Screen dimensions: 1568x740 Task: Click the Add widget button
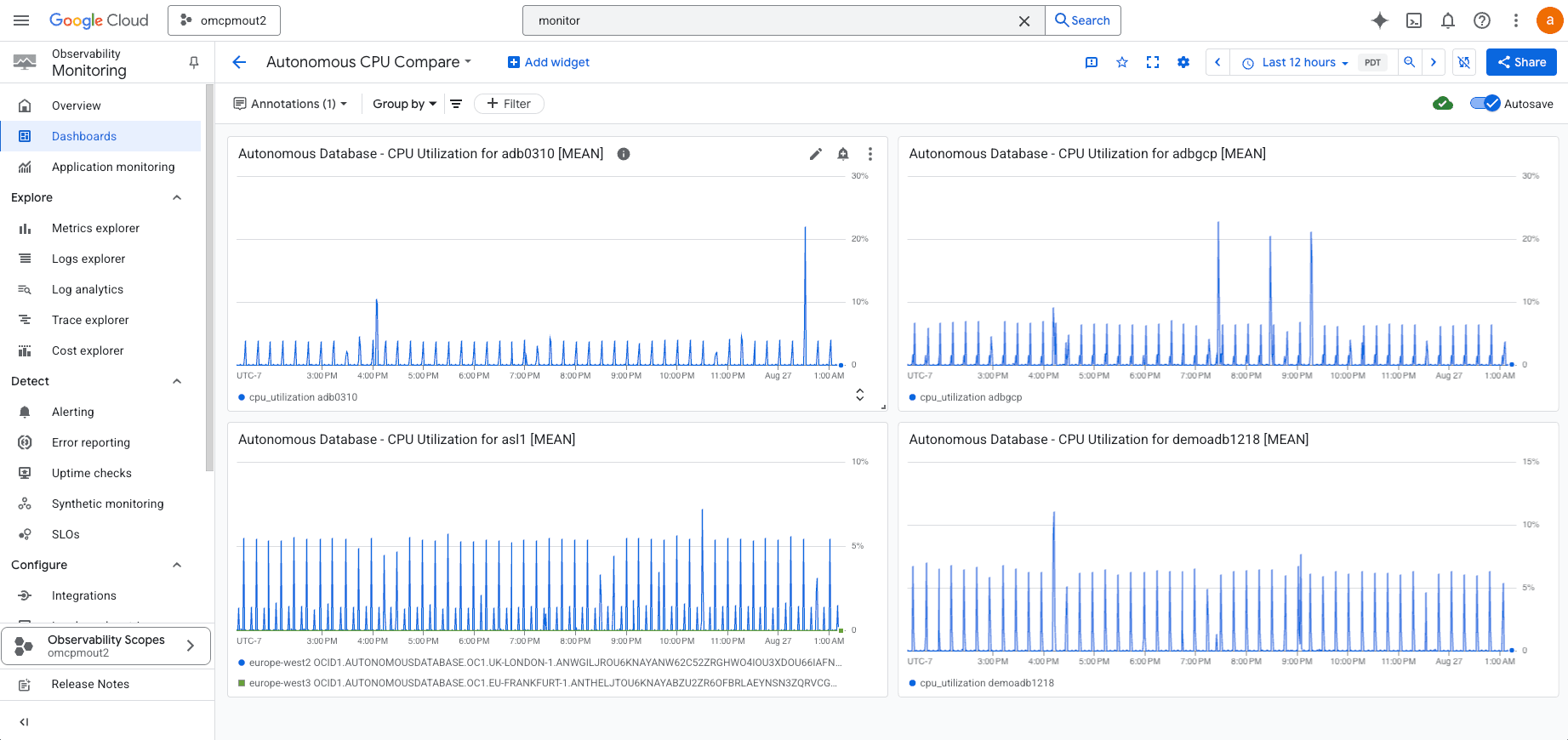click(549, 62)
